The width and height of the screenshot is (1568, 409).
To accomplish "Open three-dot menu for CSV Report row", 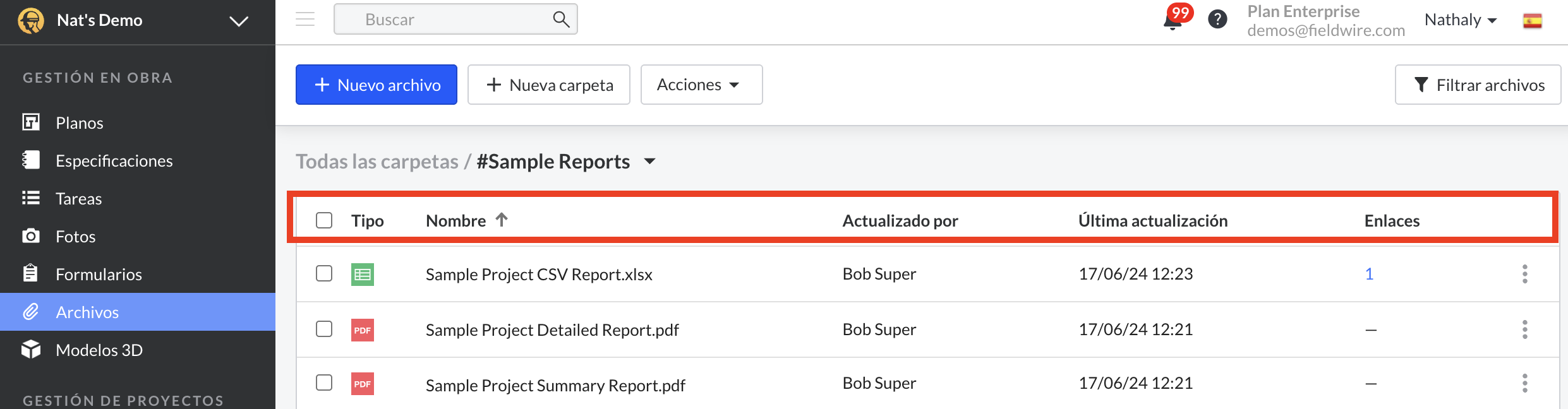I will [1524, 274].
